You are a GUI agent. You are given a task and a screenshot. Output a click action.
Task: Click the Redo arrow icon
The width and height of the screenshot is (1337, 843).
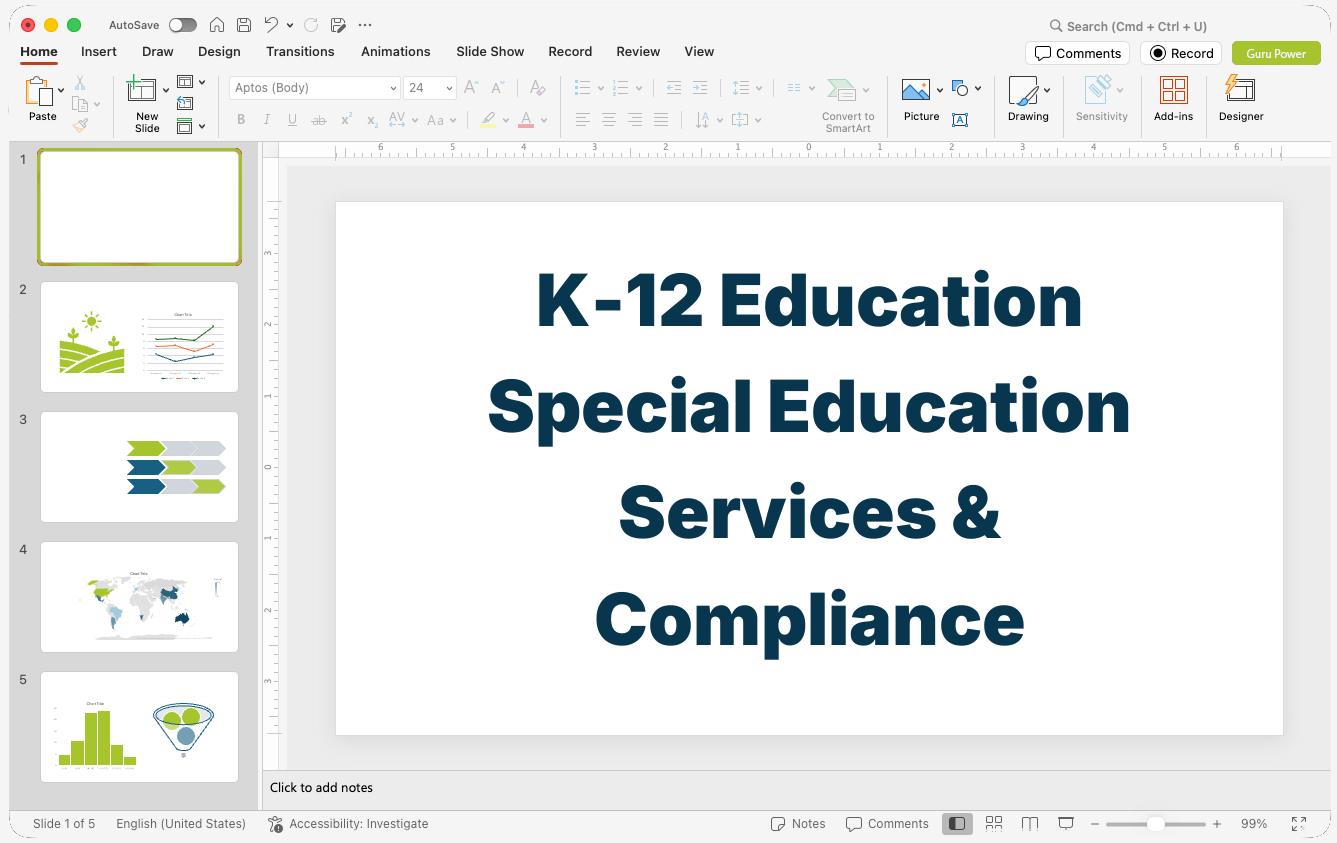[x=310, y=25]
